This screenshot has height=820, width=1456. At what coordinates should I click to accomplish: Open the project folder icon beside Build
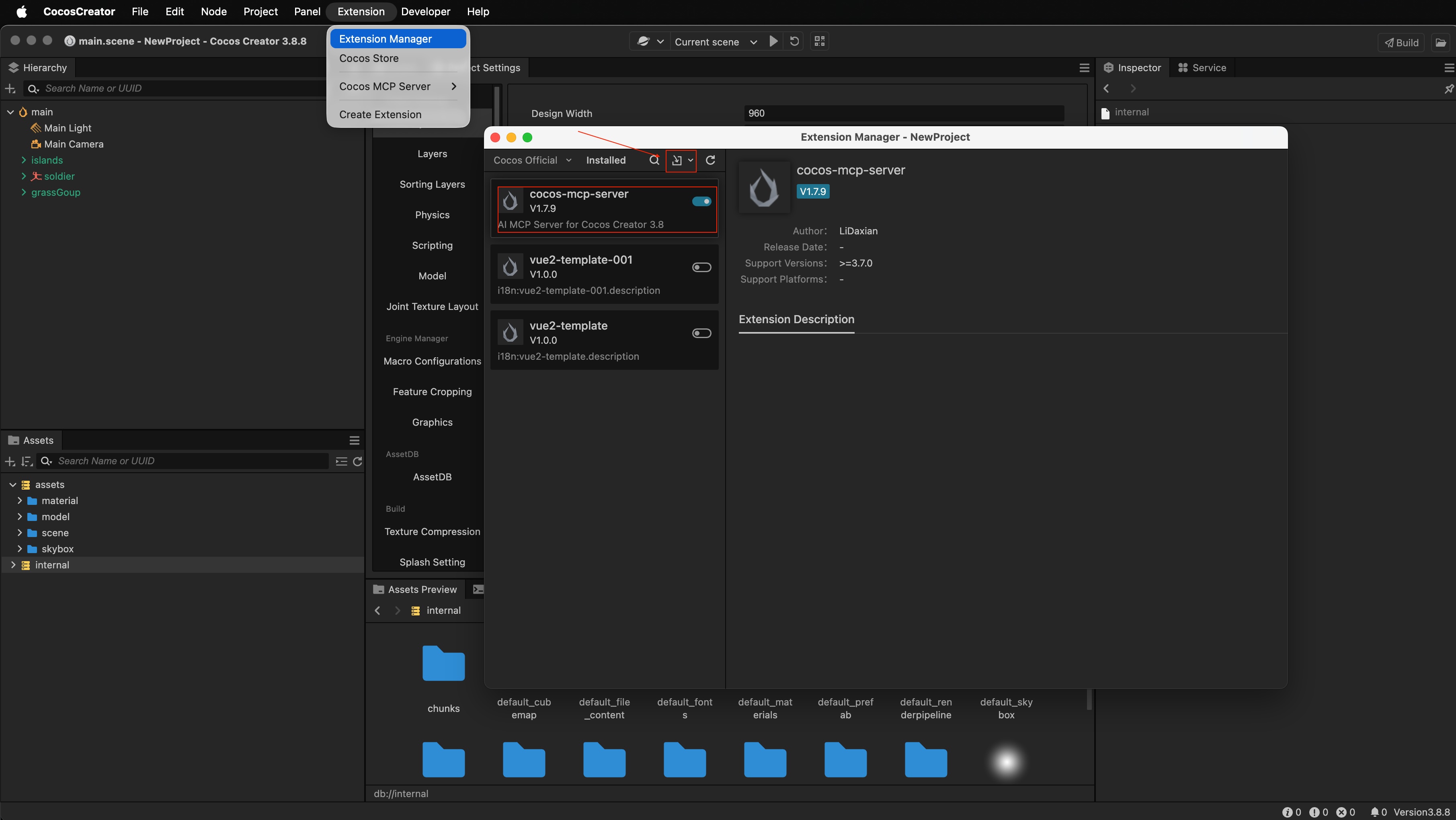(1441, 42)
